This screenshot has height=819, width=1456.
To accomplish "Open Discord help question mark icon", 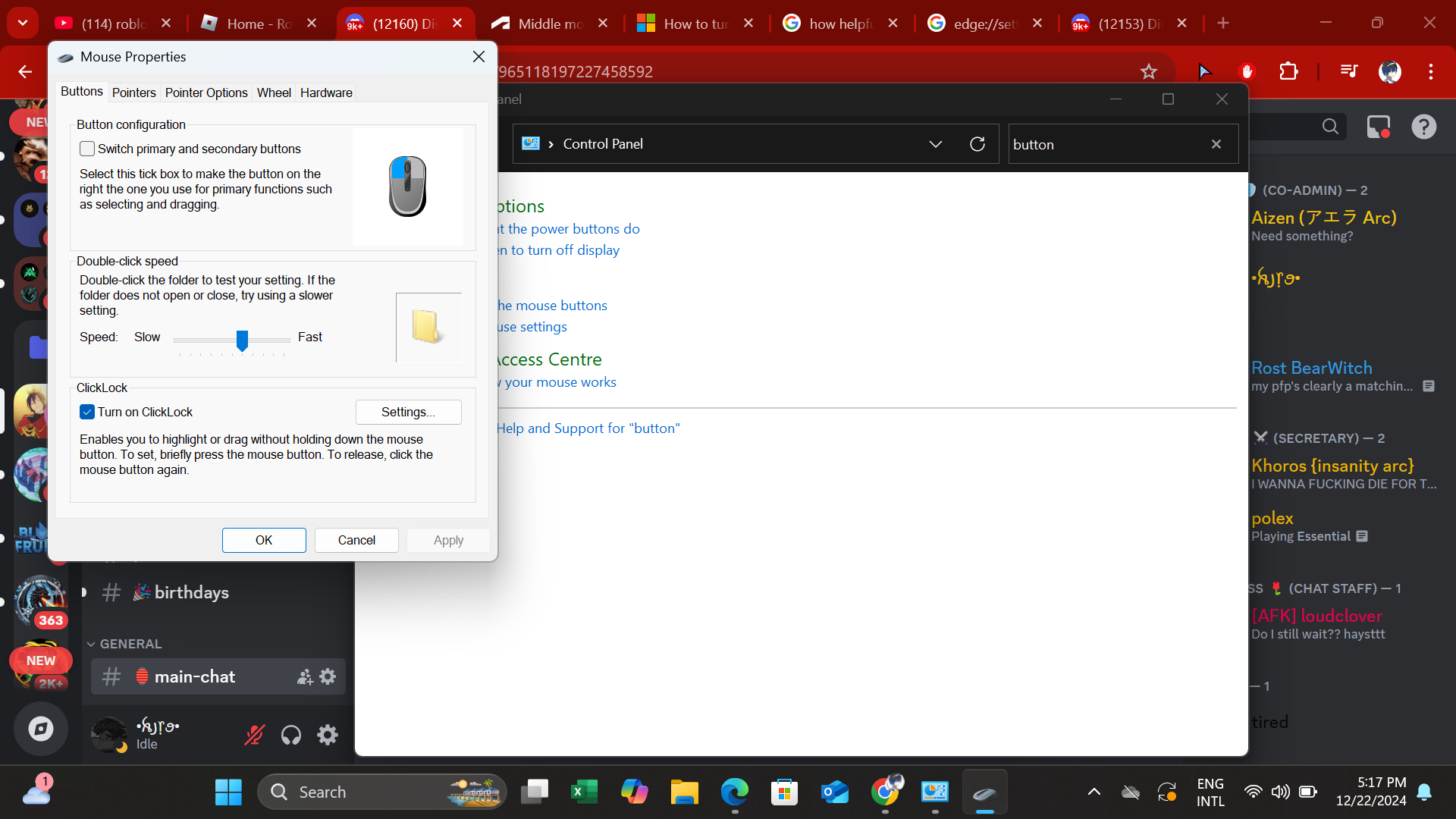I will coord(1423,127).
